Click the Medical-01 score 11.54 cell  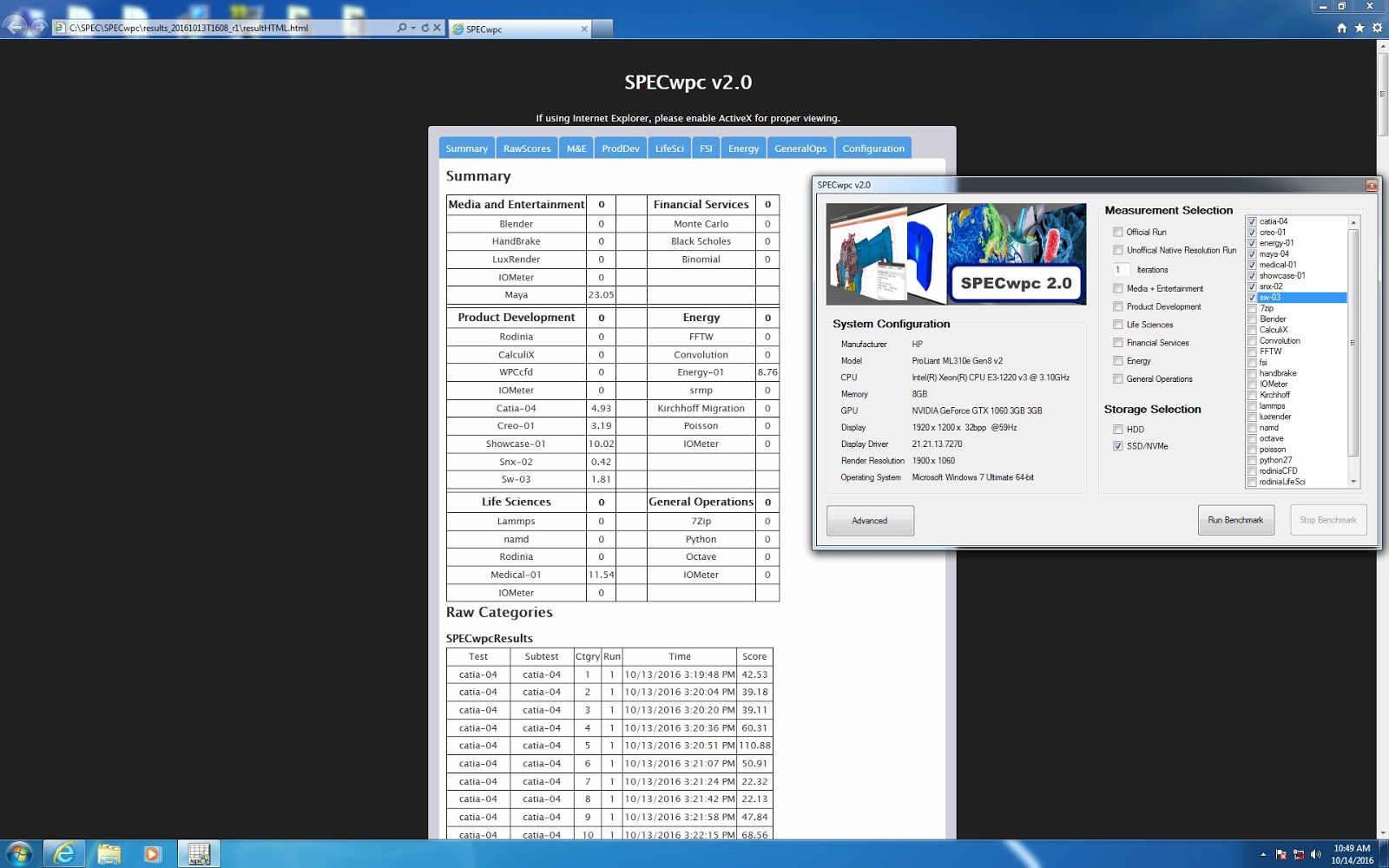click(x=601, y=575)
